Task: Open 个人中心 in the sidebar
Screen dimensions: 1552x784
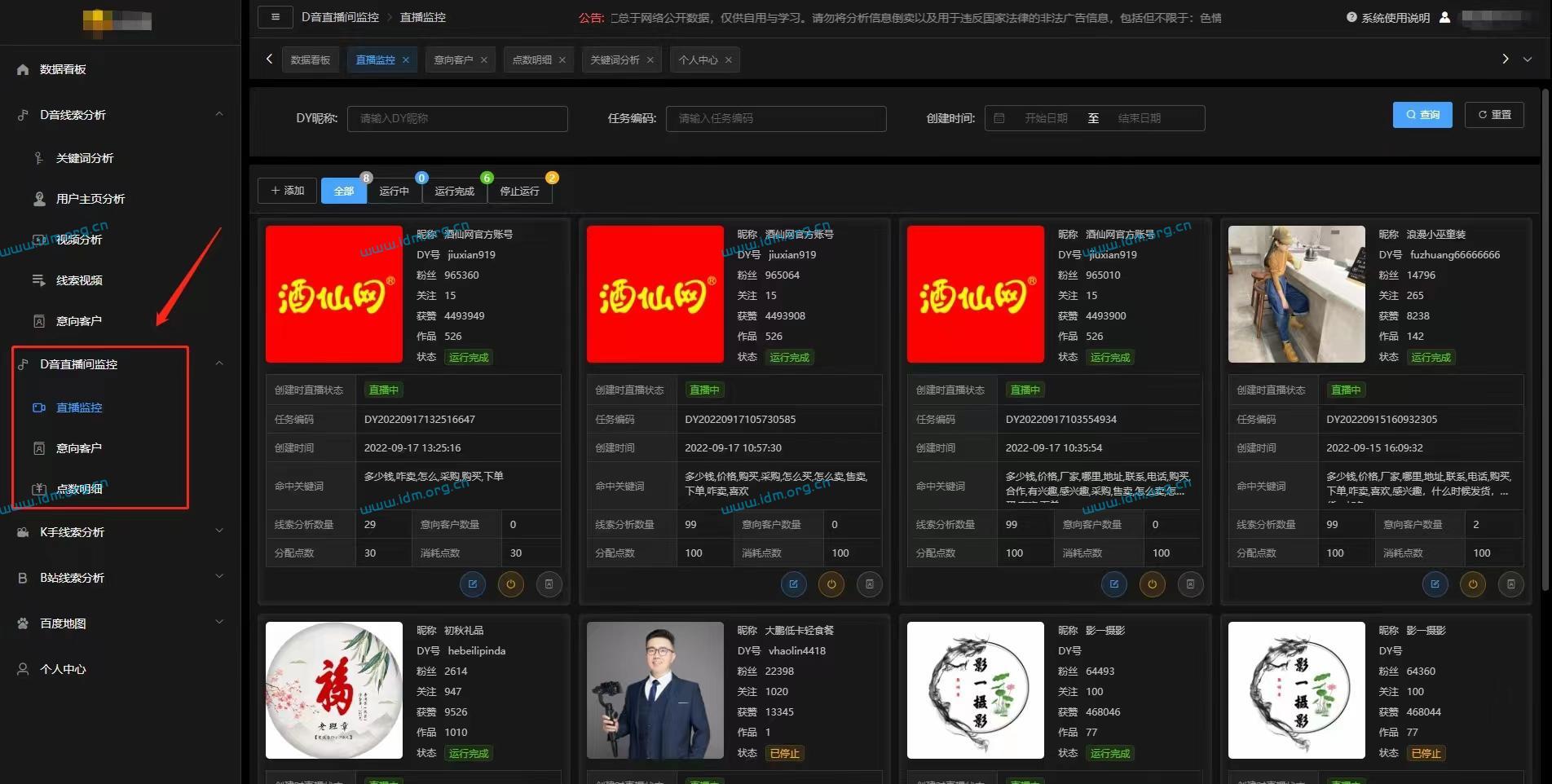Action: point(63,669)
